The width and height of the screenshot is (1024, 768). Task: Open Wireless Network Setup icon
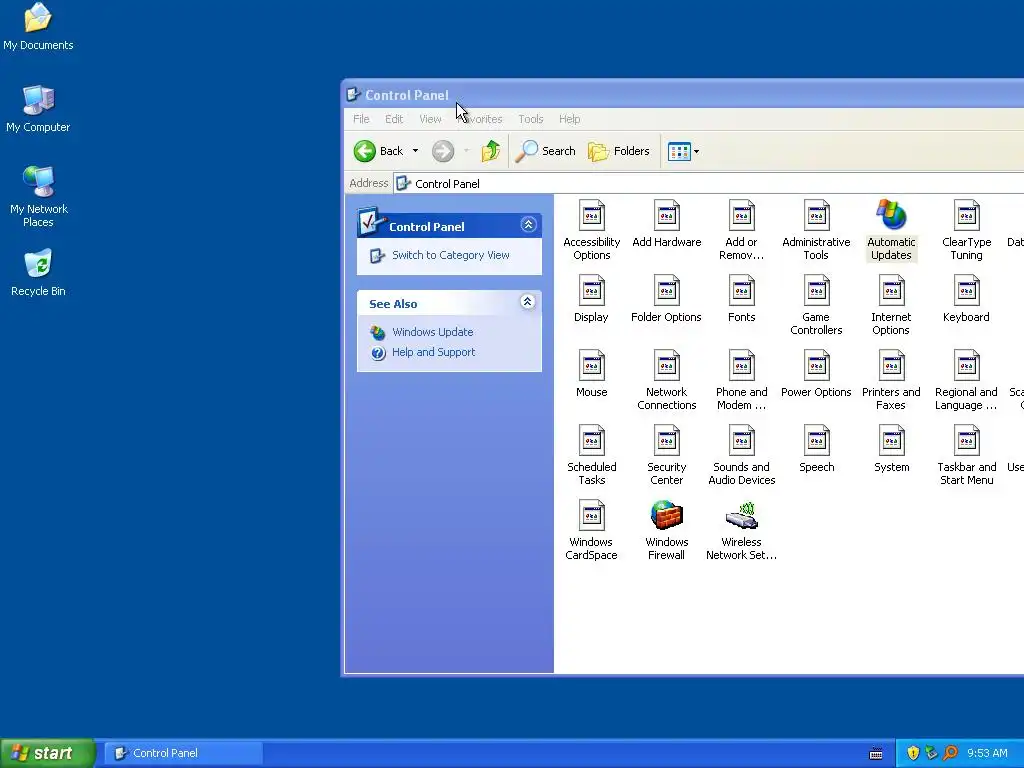click(x=741, y=530)
